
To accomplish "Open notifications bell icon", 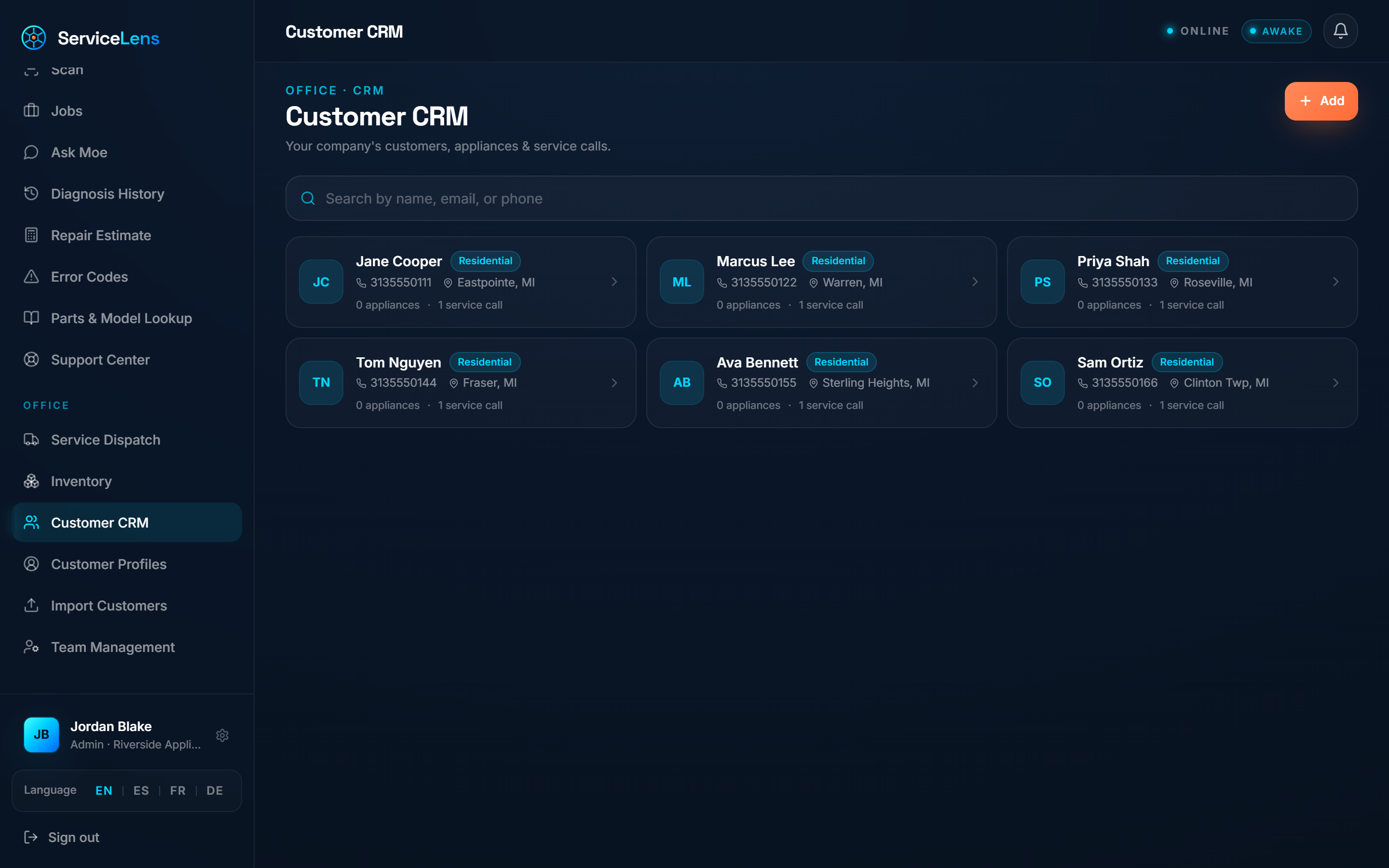I will 1340,31.
